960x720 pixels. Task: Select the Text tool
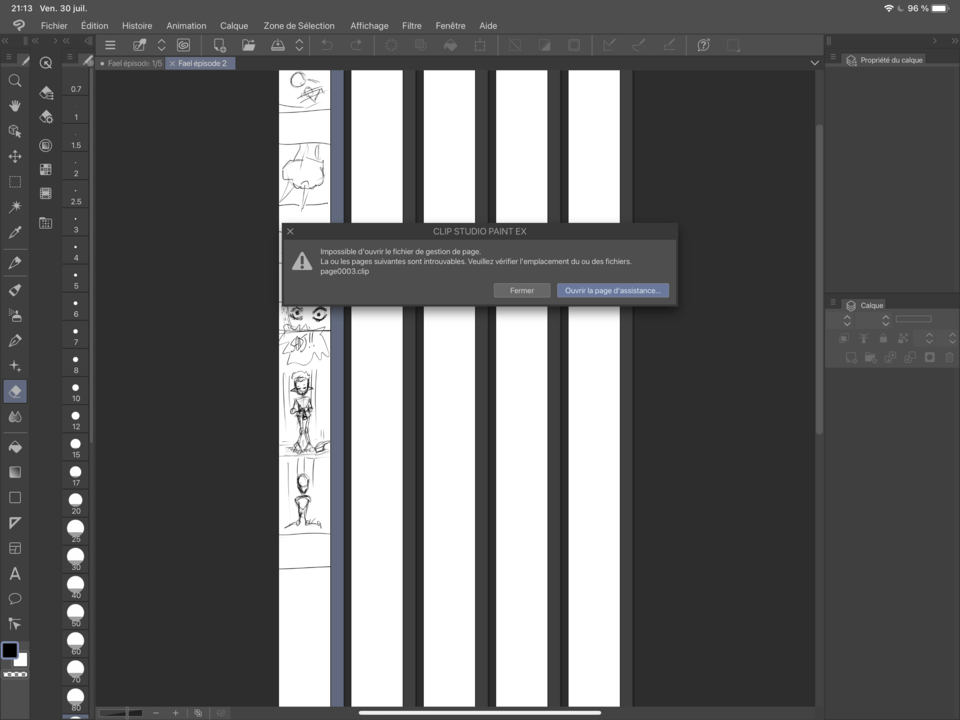coord(15,573)
